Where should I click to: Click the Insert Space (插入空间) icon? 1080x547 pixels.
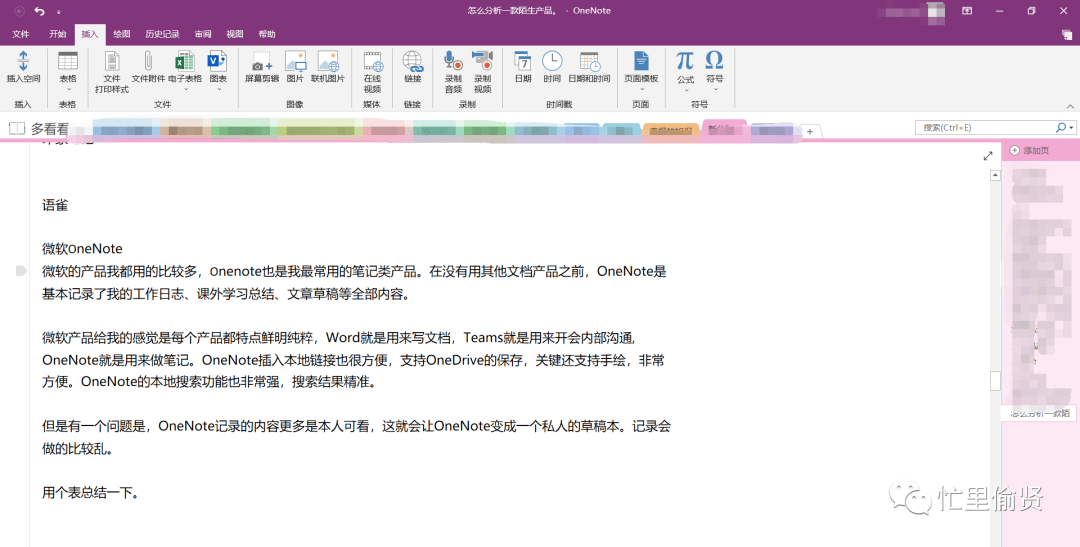[x=23, y=62]
